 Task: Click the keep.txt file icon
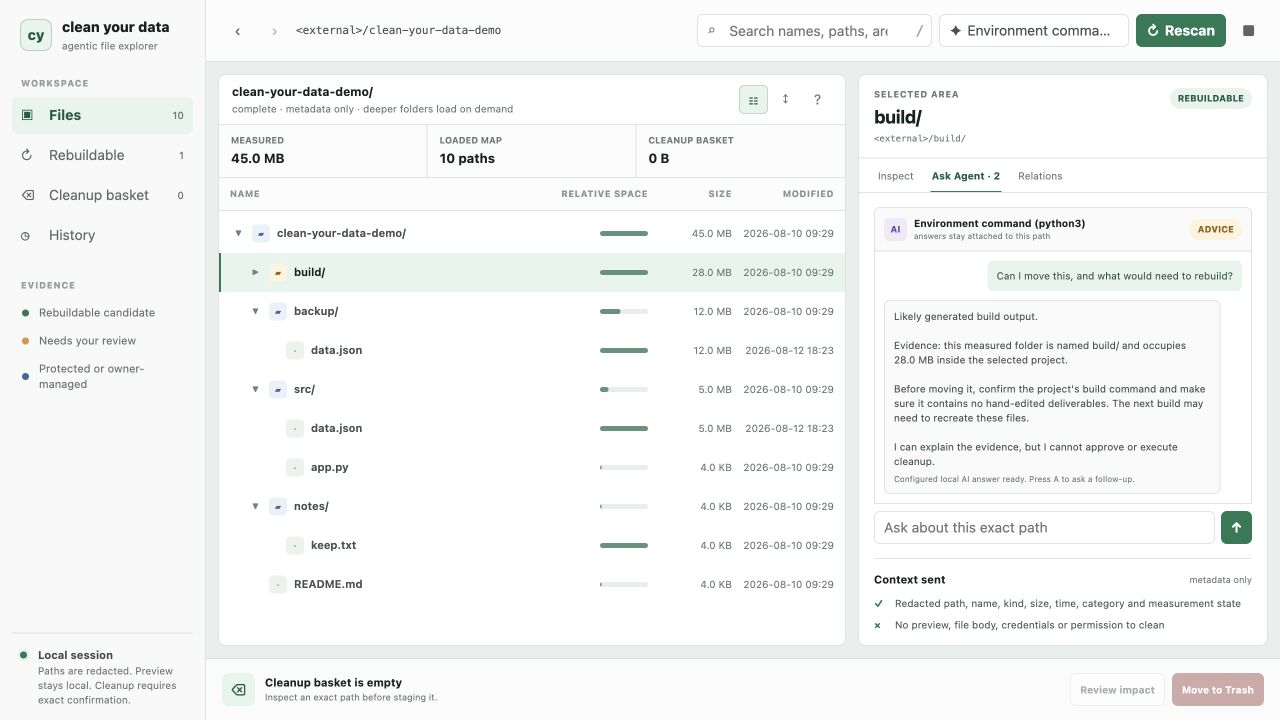tap(295, 545)
